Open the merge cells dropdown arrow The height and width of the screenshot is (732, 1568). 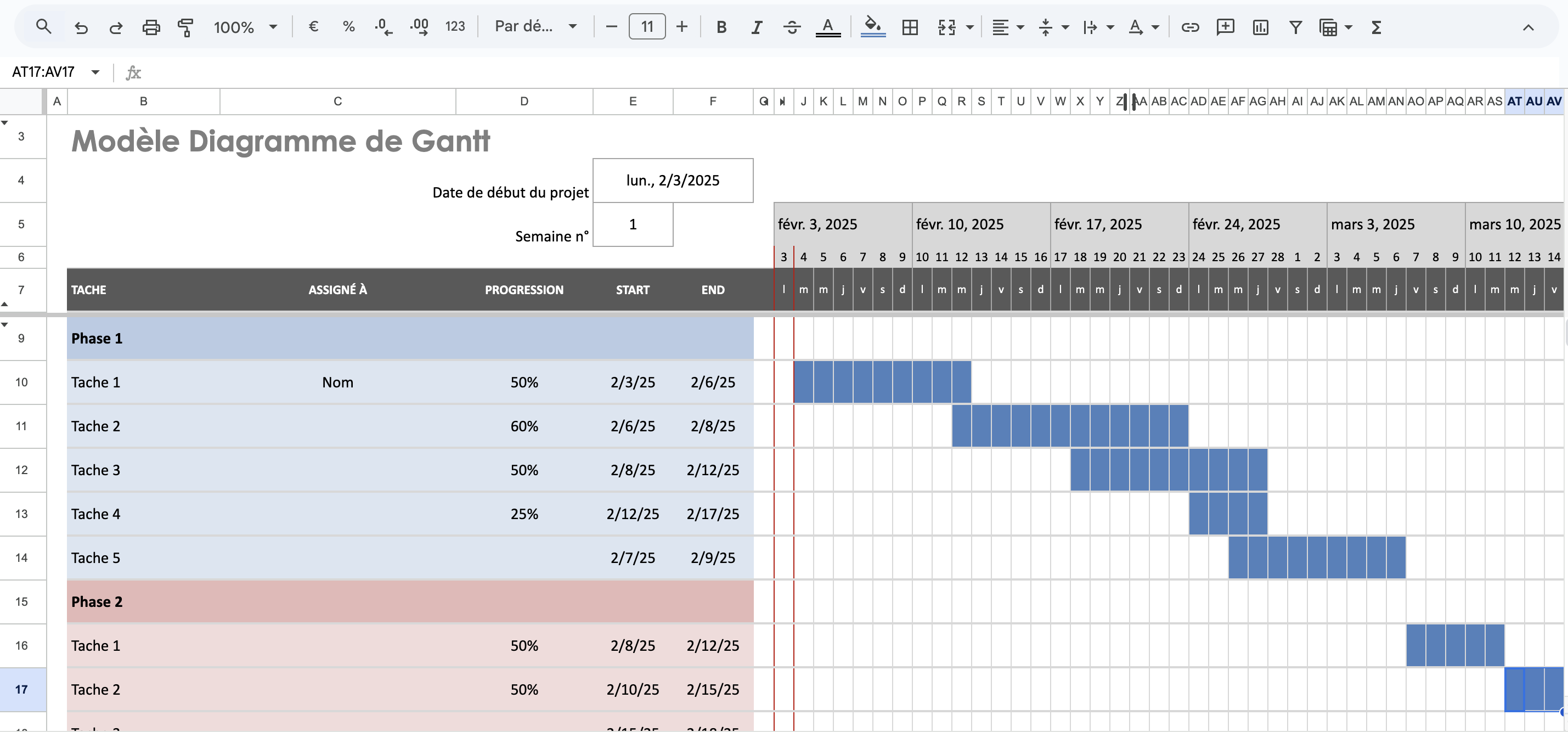pyautogui.click(x=968, y=27)
